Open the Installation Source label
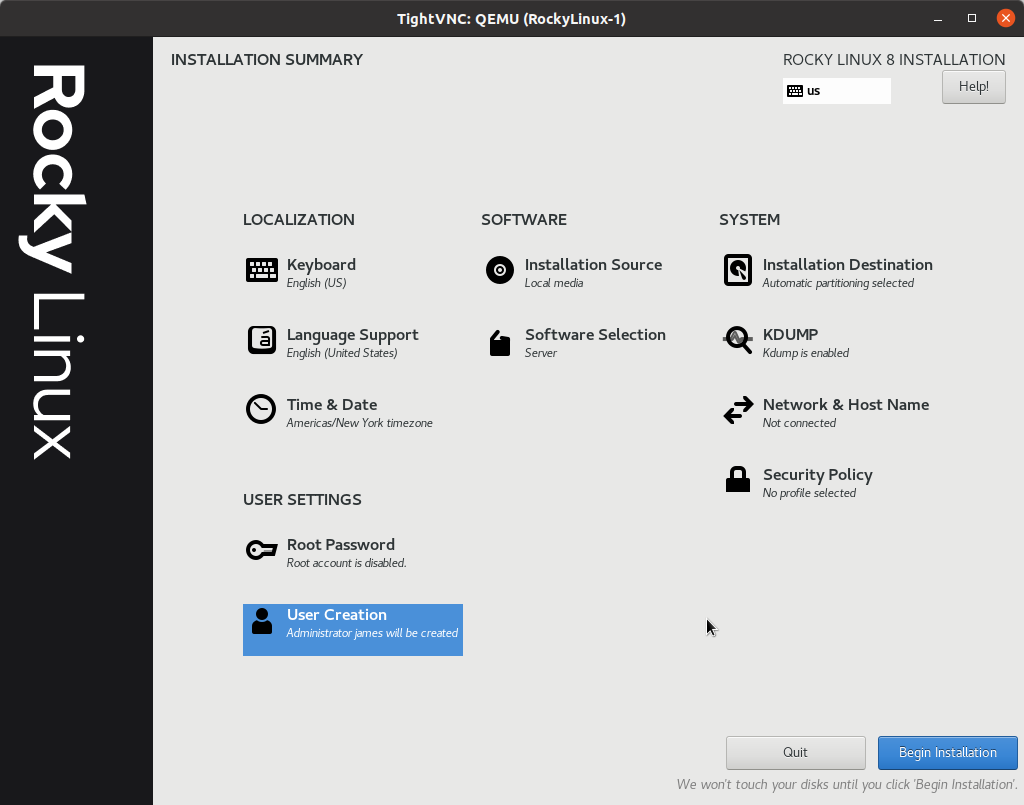Viewport: 1024px width, 805px height. [594, 264]
